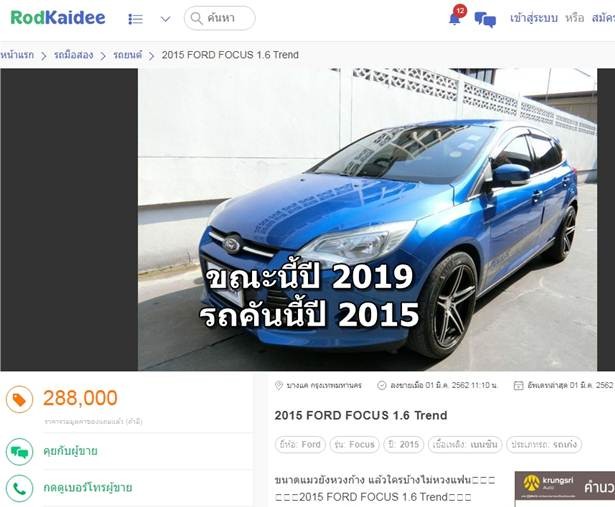Open the notifications bell icon
Viewport: 615px width, 507px height.
tap(455, 18)
